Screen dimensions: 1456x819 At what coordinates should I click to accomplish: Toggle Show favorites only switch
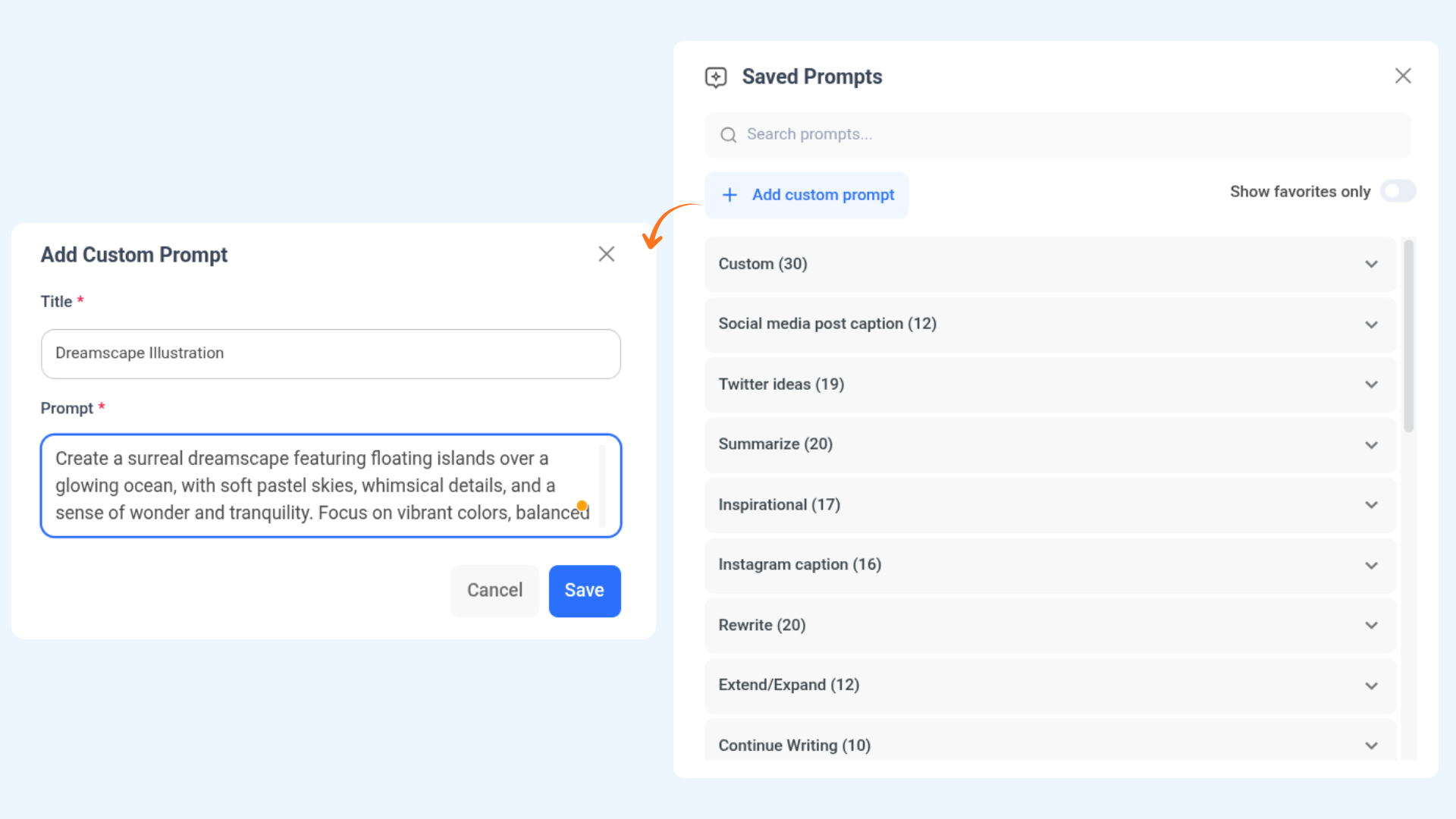coord(1398,191)
